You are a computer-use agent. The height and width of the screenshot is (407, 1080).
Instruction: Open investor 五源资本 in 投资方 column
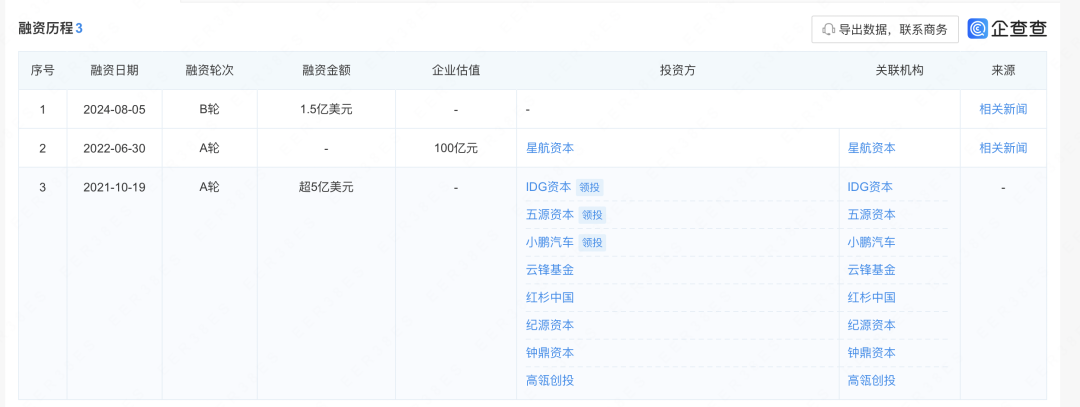pos(550,214)
